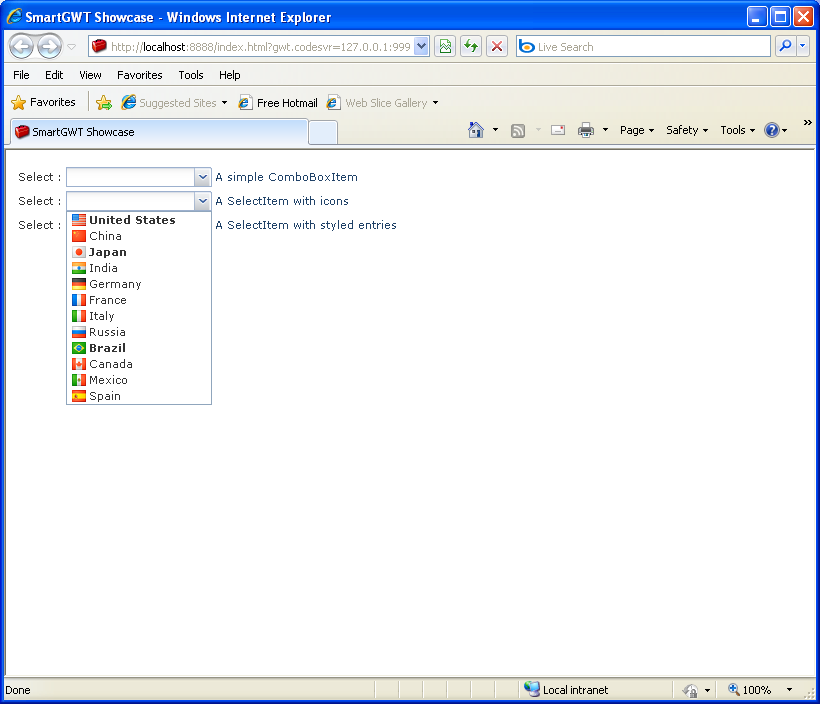Open the Edit menu

click(54, 75)
